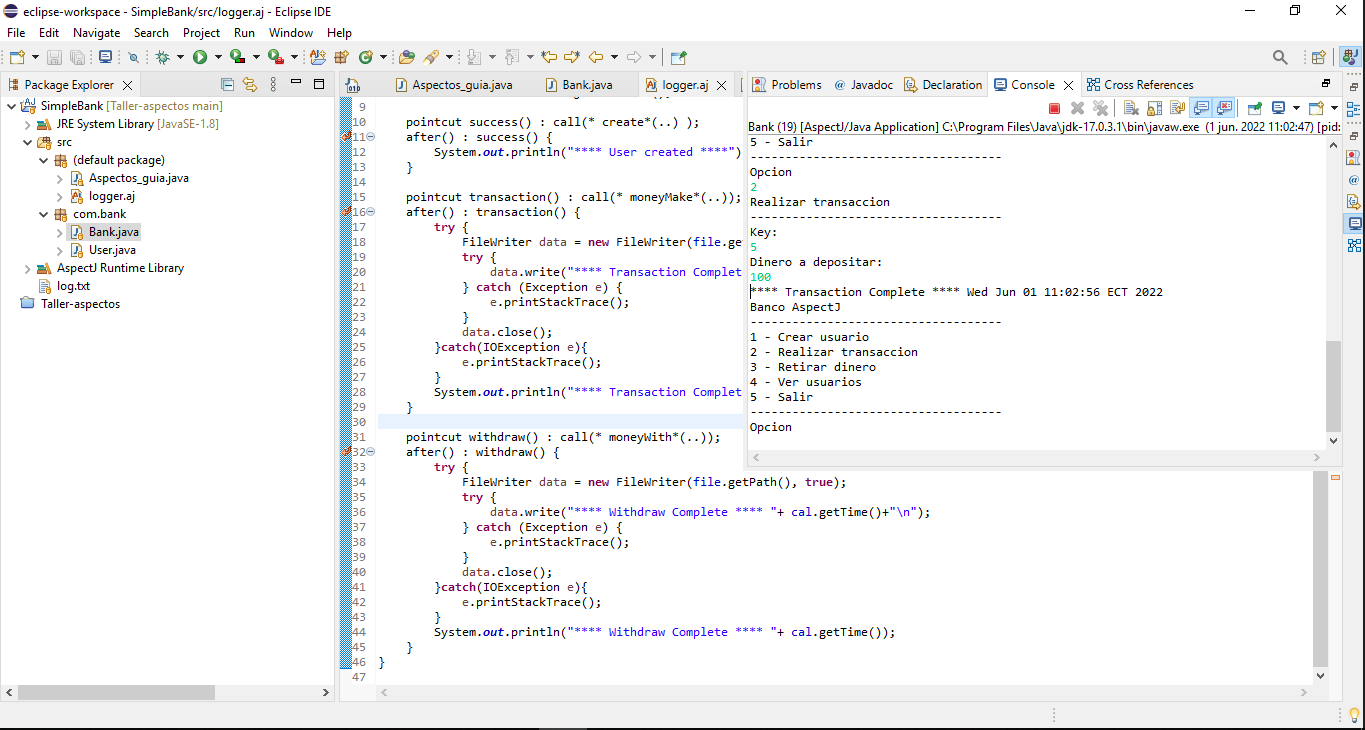
Task: Click the Open Perspective icon
Action: click(1318, 58)
